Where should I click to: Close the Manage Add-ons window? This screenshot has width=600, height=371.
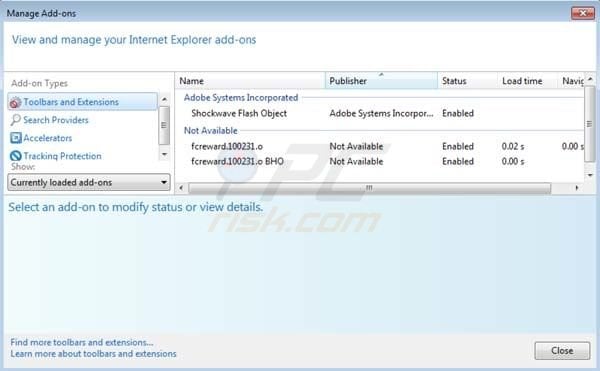pyautogui.click(x=583, y=13)
